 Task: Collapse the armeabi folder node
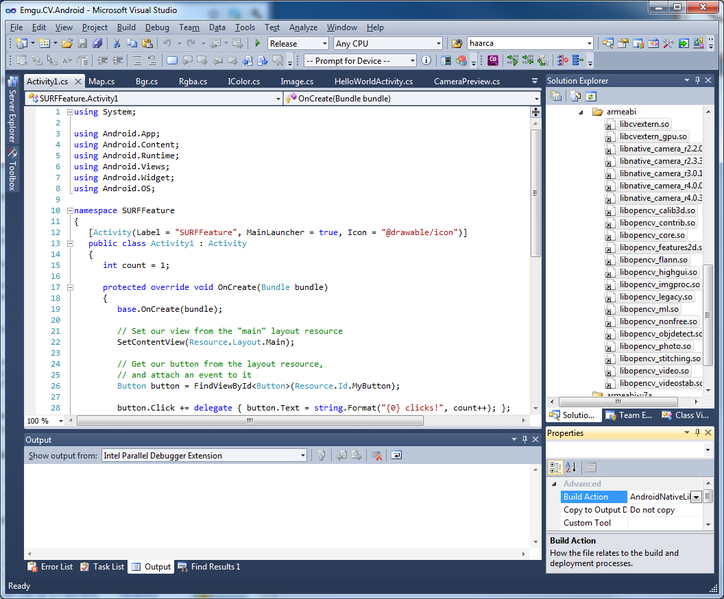point(581,112)
